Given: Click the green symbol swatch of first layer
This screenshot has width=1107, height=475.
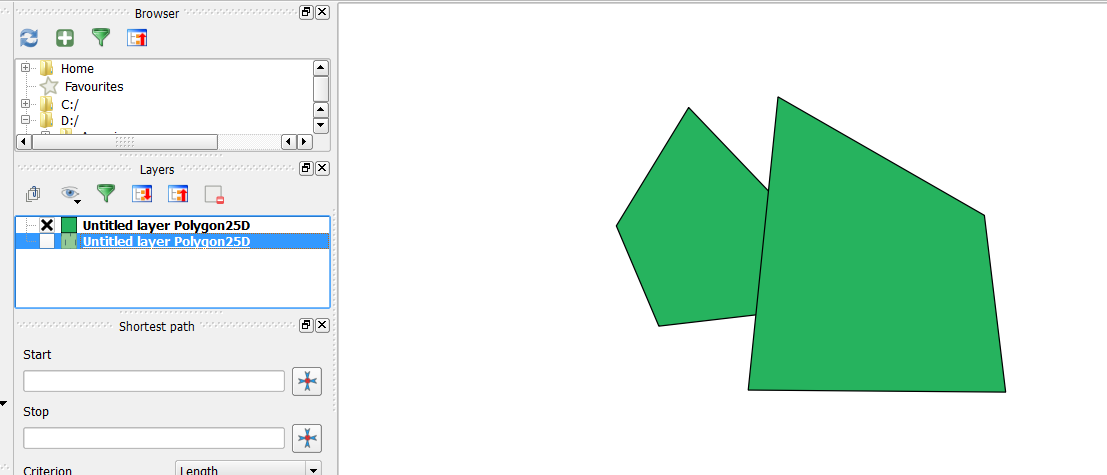Looking at the screenshot, I should point(68,225).
